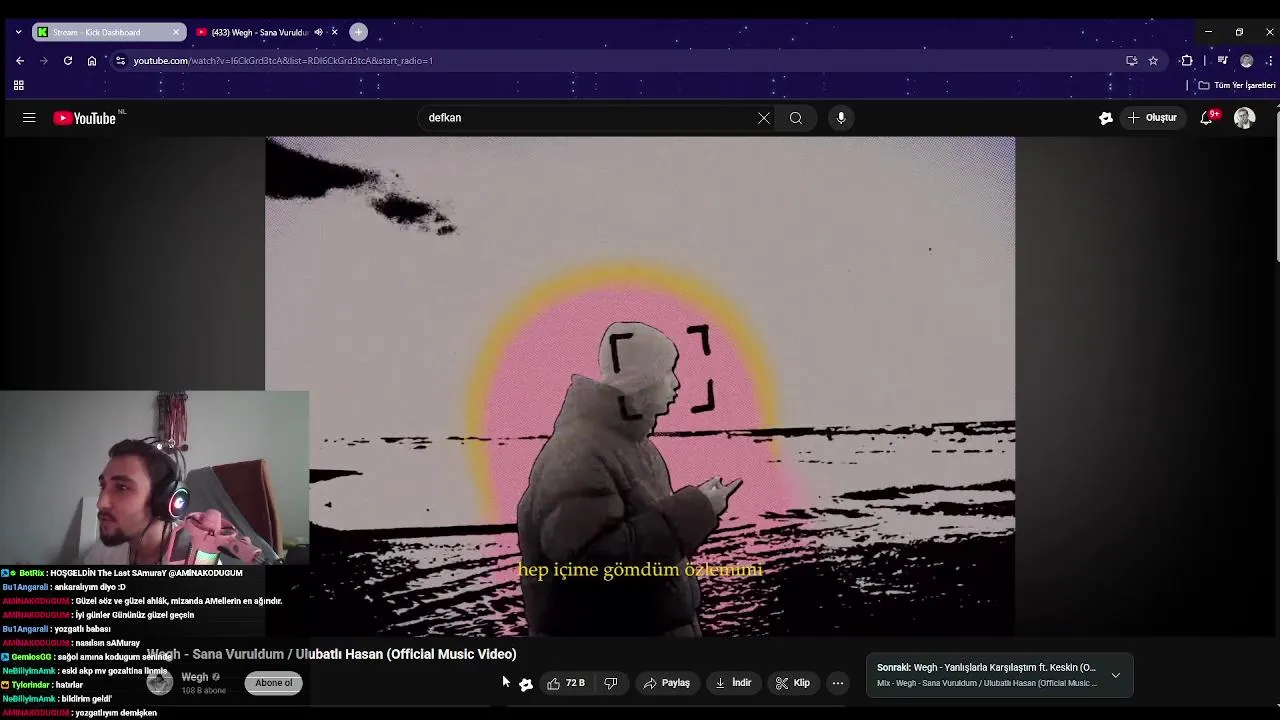This screenshot has width=1280, height=720.
Task: Like the video with thumbs up
Action: point(565,683)
